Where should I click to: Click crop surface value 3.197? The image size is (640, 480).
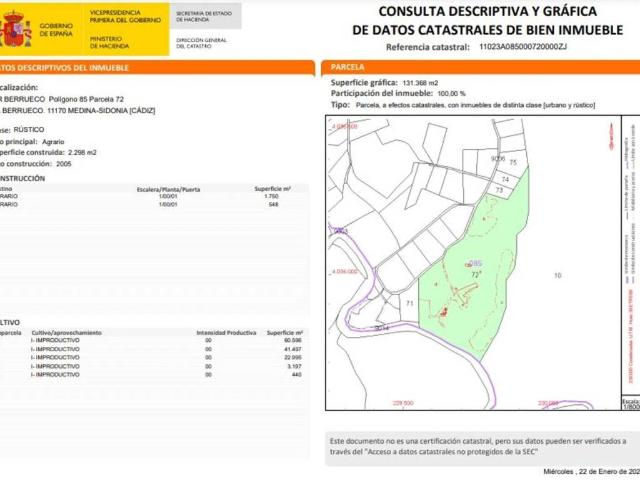click(x=294, y=366)
